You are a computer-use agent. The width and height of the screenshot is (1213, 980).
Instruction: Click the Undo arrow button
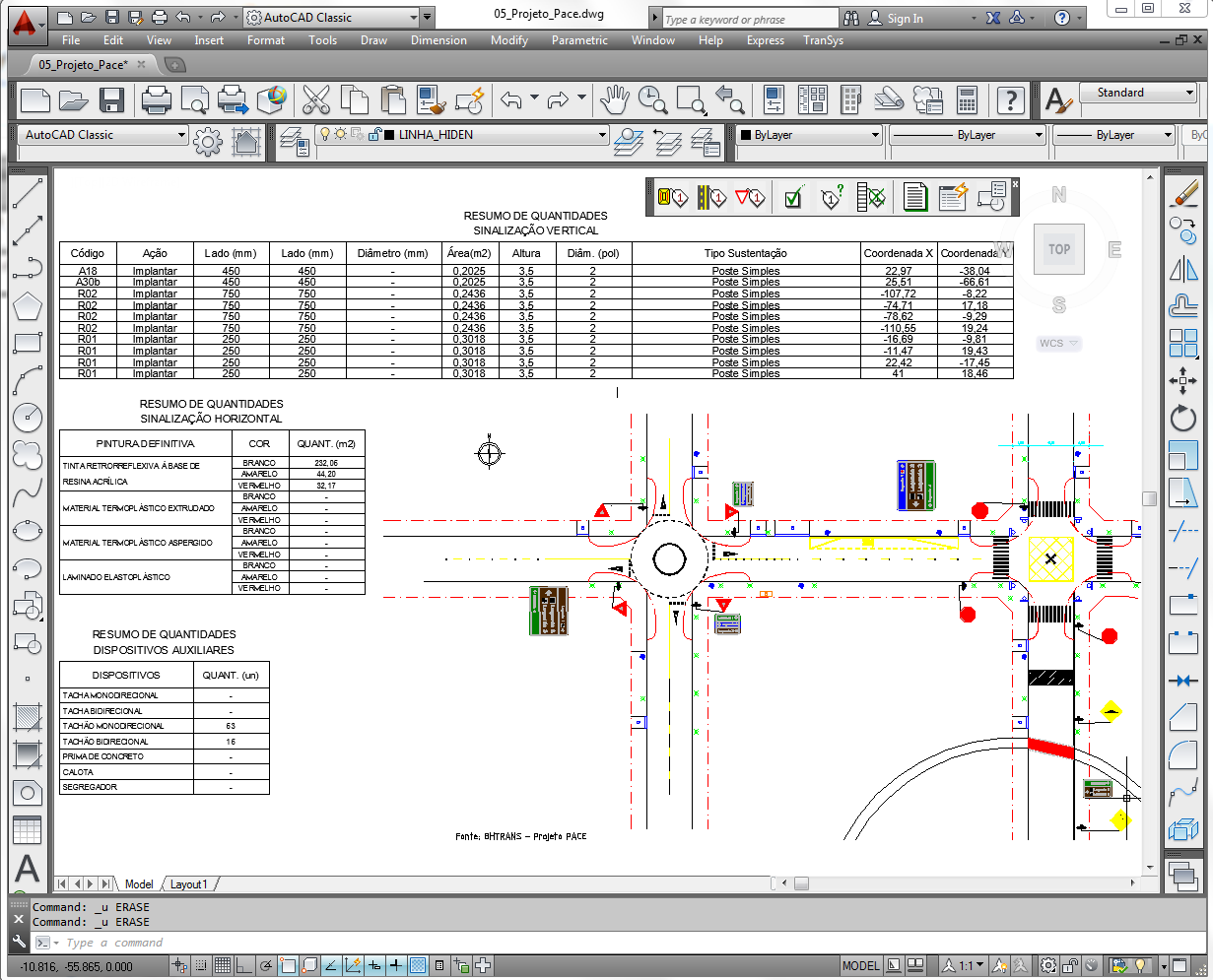tap(510, 99)
